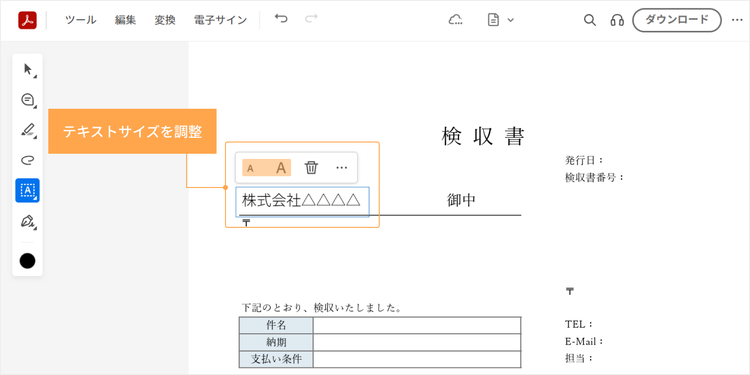
Task: Click the cloud sync status icon
Action: pos(455,20)
